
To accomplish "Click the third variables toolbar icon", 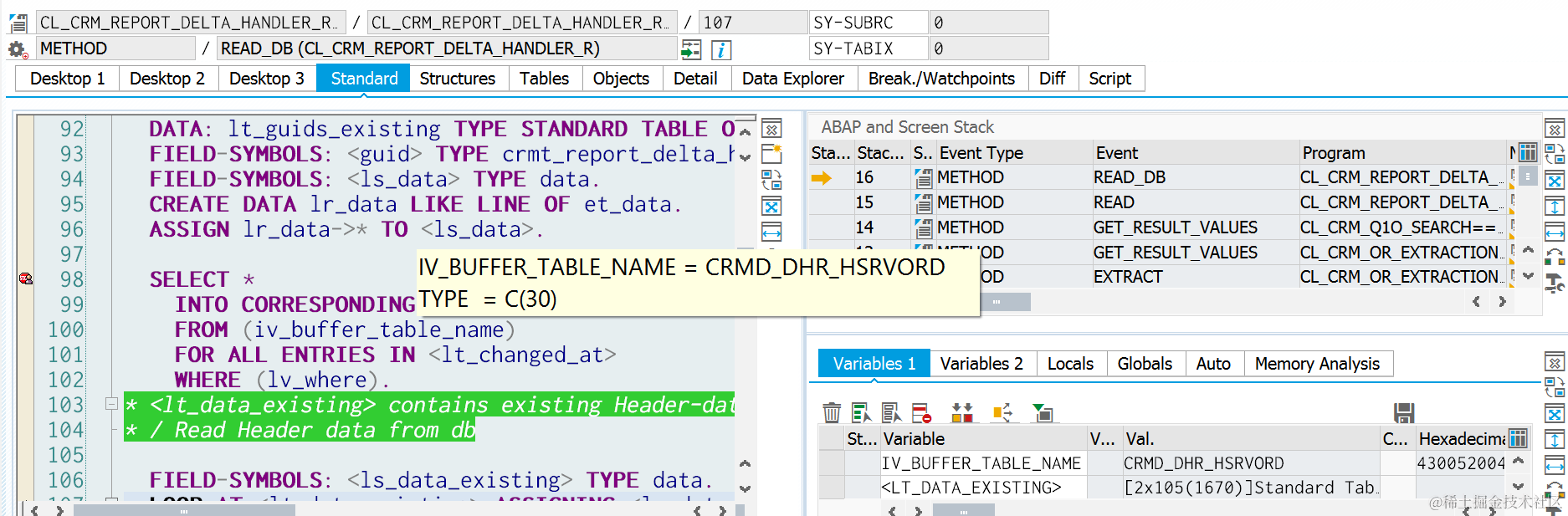I will (x=891, y=412).
